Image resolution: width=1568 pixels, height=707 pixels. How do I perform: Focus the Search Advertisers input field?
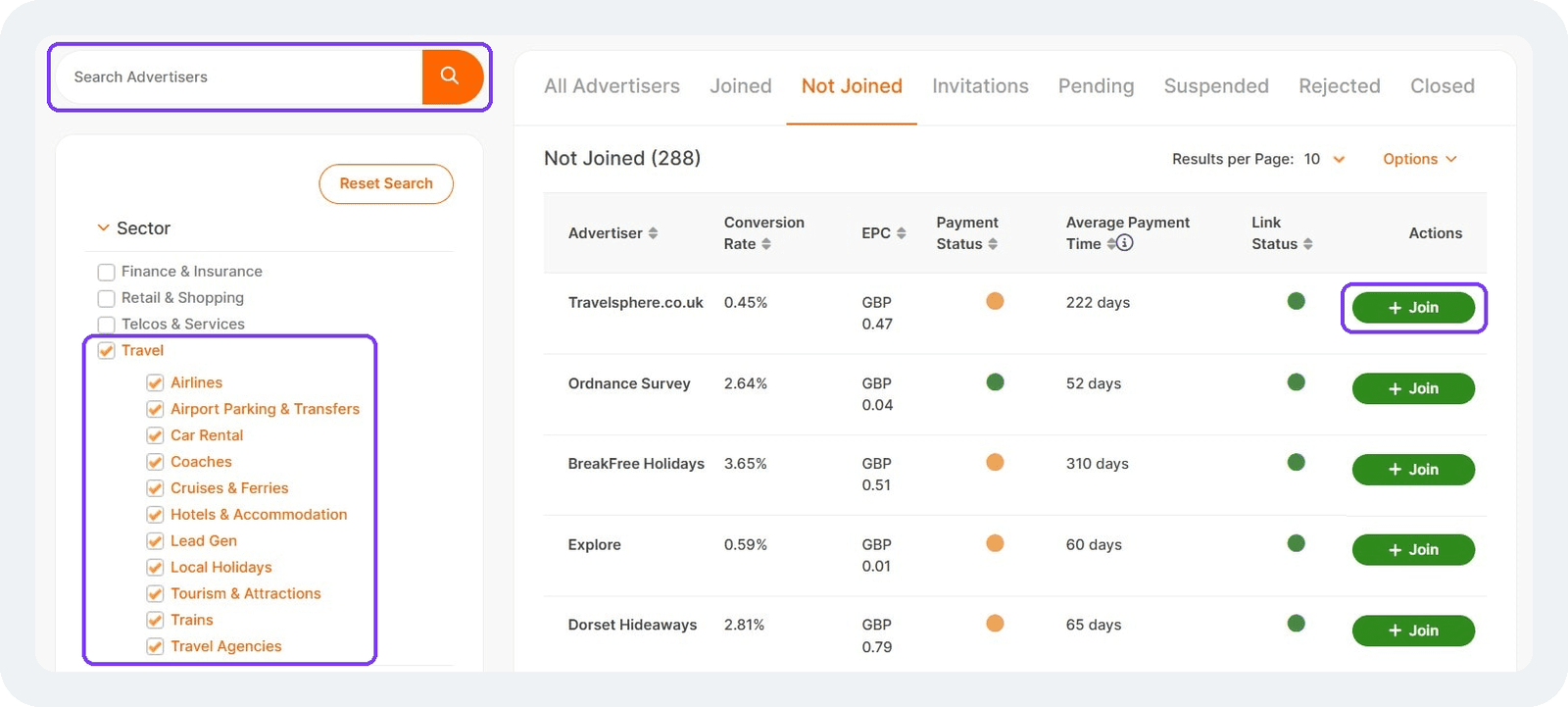coord(239,76)
